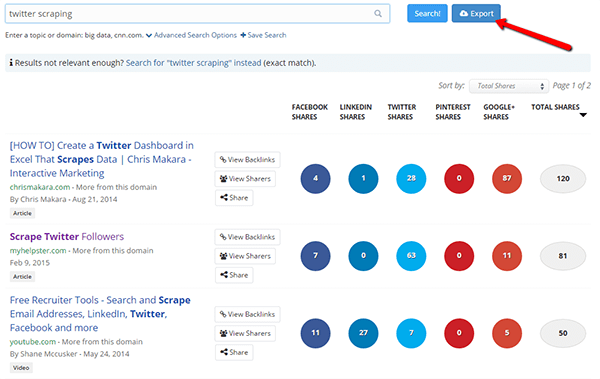Image resolution: width=600 pixels, height=379 pixels.
Task: Share the Free Recruiter Tools video
Action: point(234,352)
